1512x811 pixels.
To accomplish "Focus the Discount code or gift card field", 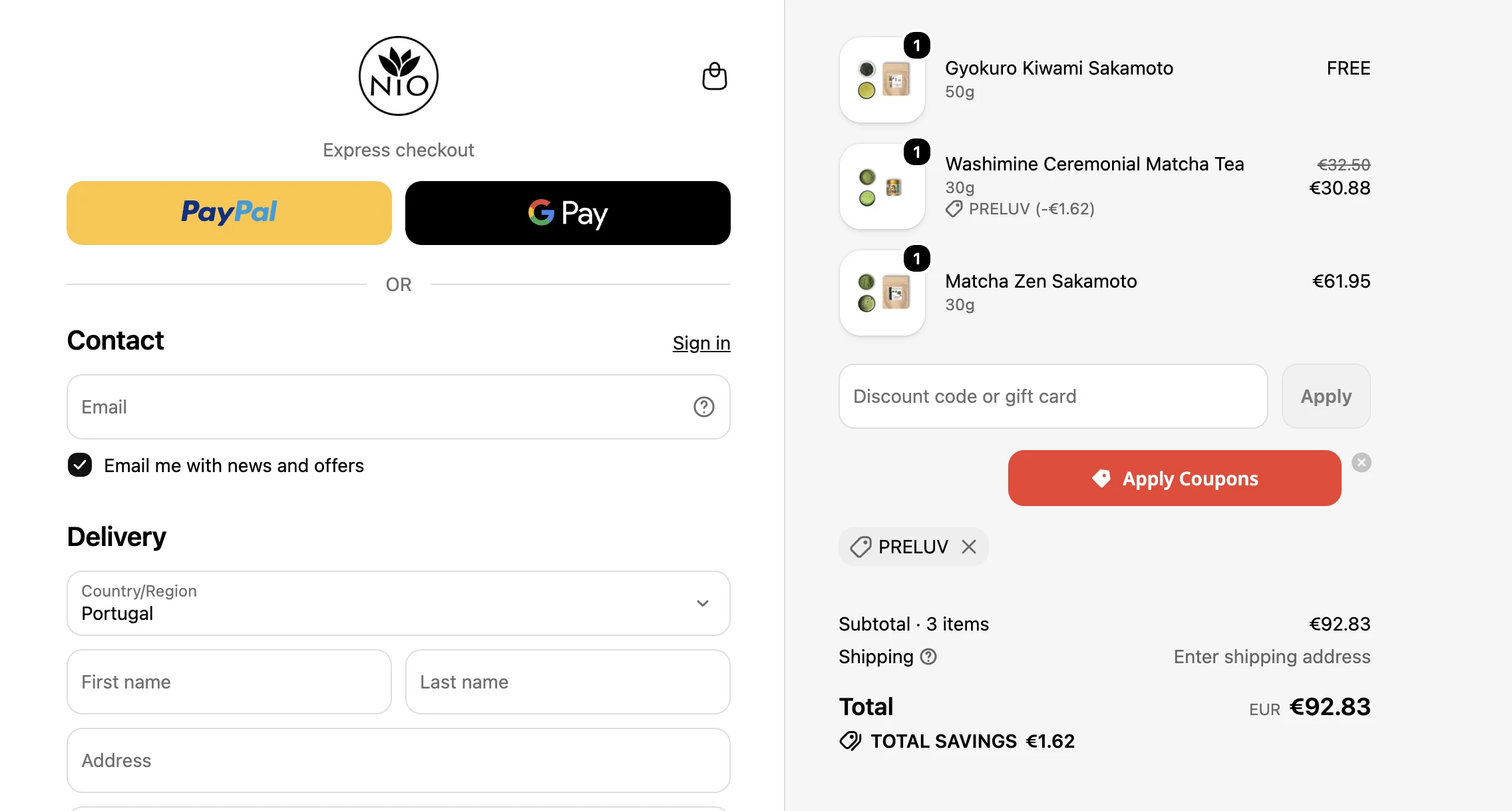I will click(1053, 396).
